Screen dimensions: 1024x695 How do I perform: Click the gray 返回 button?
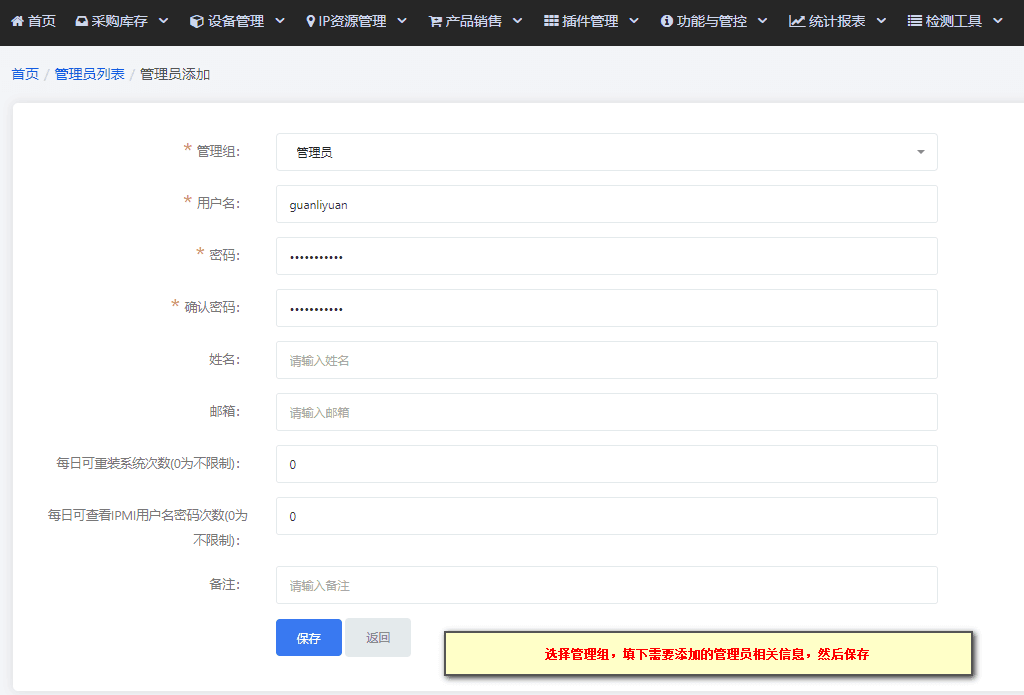pos(378,638)
